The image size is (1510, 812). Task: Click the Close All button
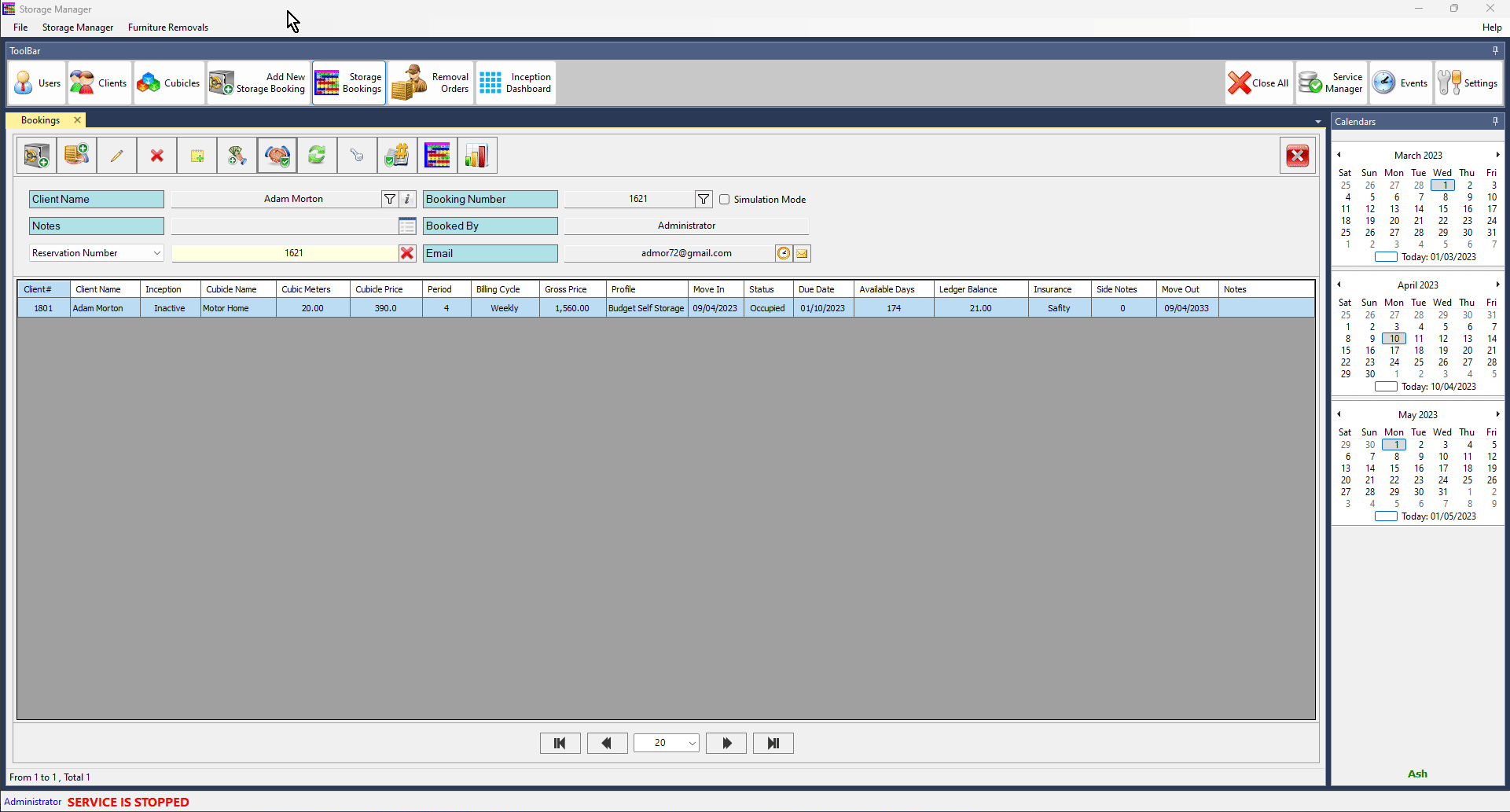[1259, 83]
